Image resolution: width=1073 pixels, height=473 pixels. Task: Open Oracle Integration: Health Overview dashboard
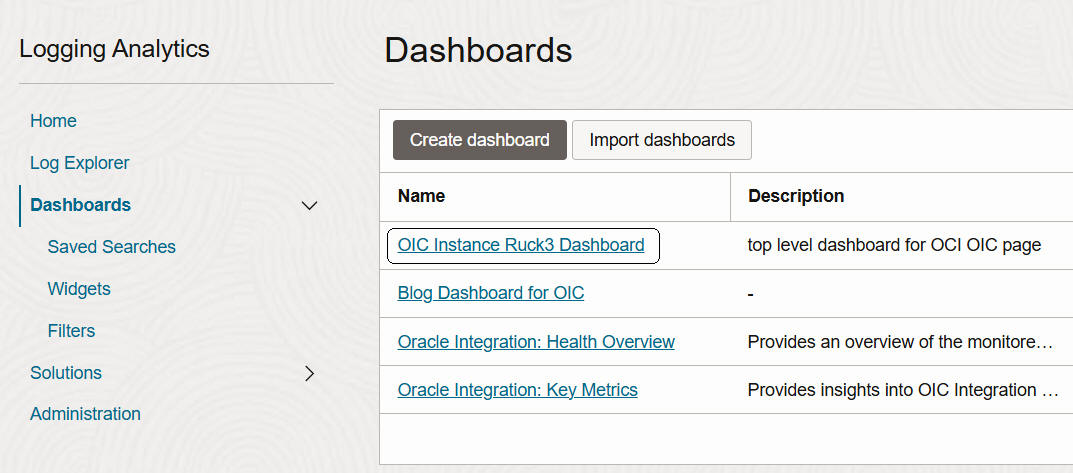(536, 342)
